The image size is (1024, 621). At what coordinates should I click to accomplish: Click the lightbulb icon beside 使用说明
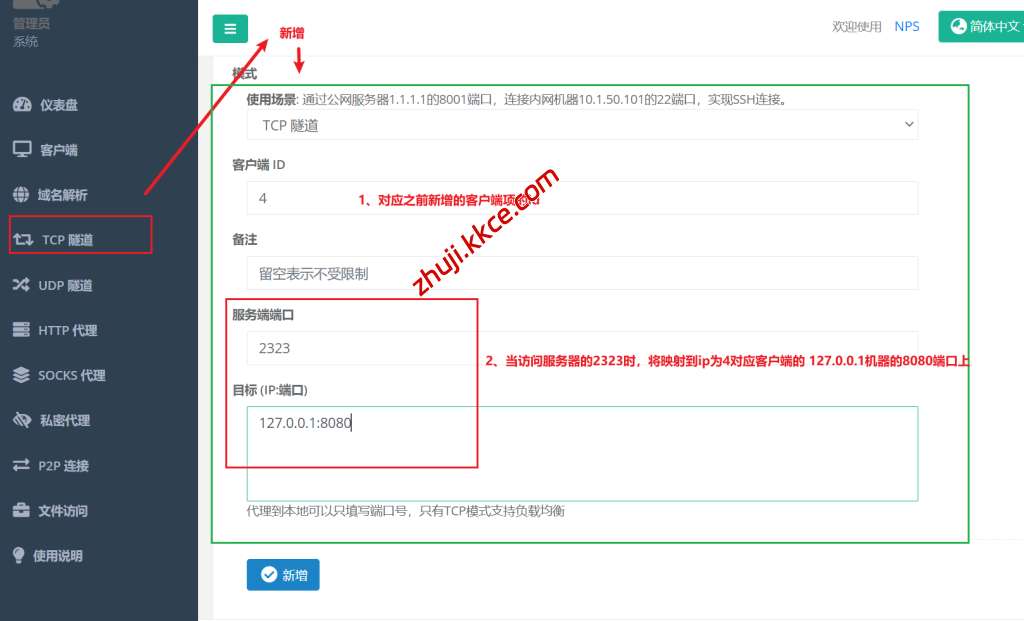click(19, 555)
